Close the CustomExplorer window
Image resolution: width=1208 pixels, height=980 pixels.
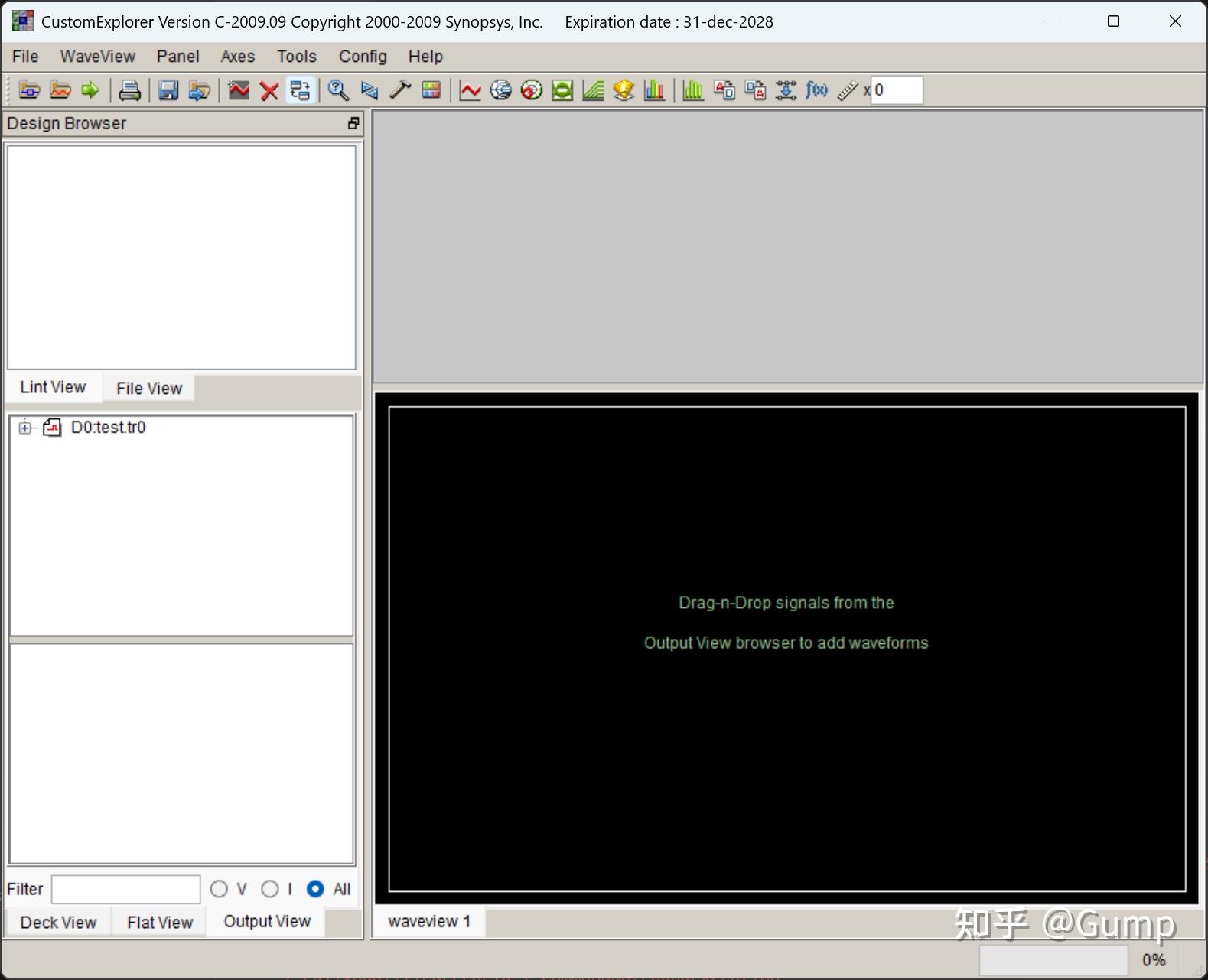1176,21
